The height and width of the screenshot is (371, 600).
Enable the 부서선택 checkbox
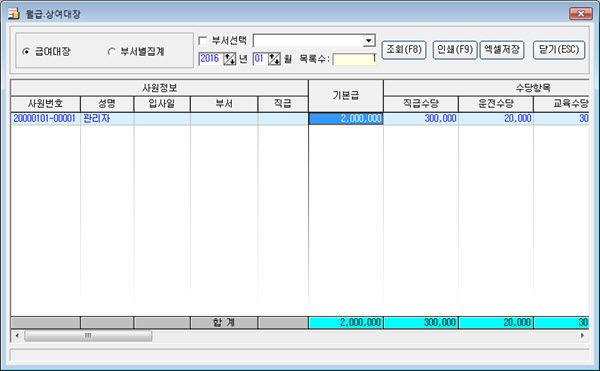203,40
